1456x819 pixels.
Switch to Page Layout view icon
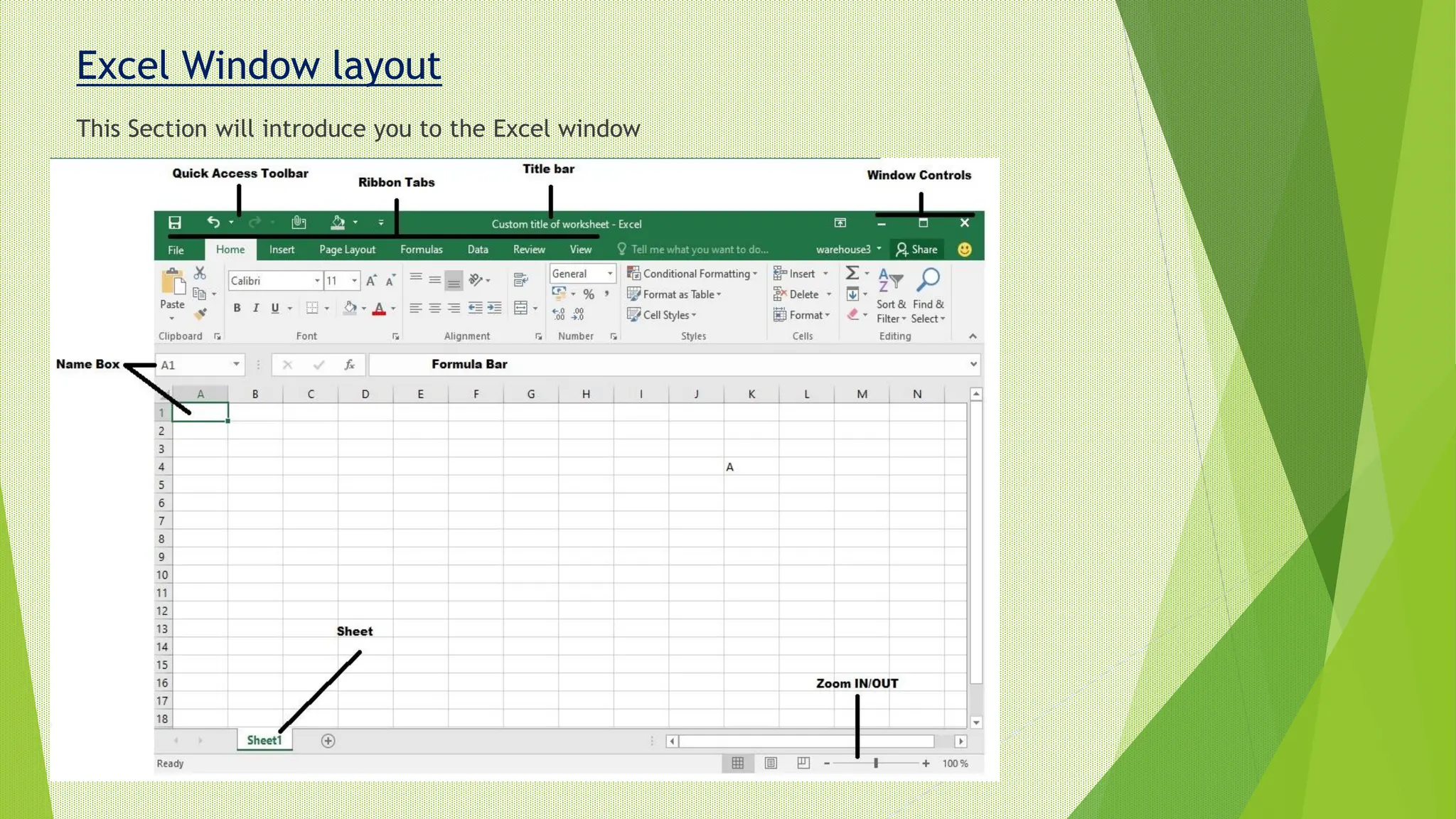tap(771, 763)
